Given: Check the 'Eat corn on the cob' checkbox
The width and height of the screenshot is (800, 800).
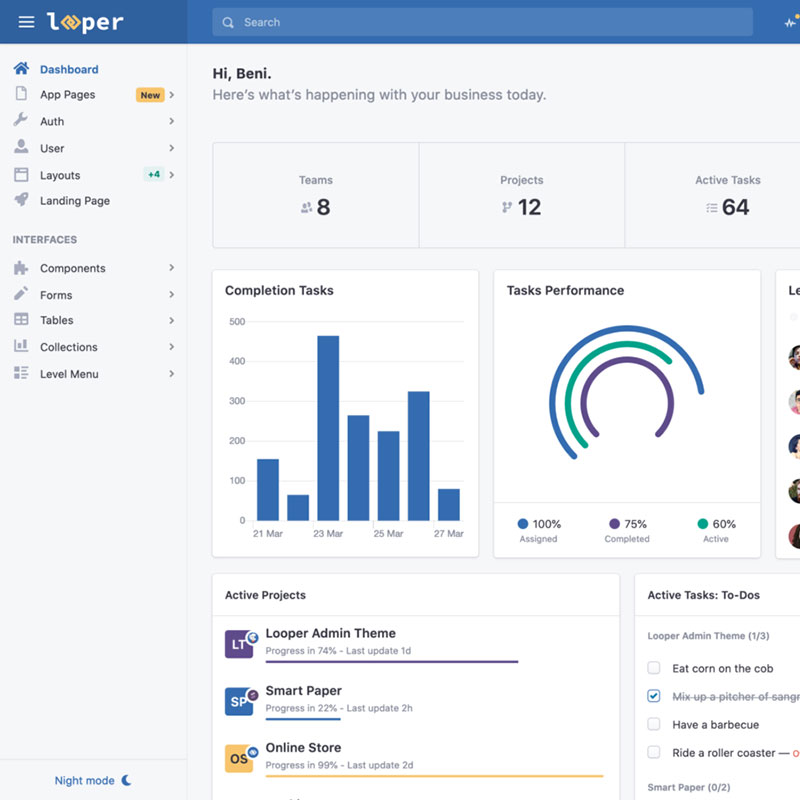Looking at the screenshot, I should tap(654, 668).
